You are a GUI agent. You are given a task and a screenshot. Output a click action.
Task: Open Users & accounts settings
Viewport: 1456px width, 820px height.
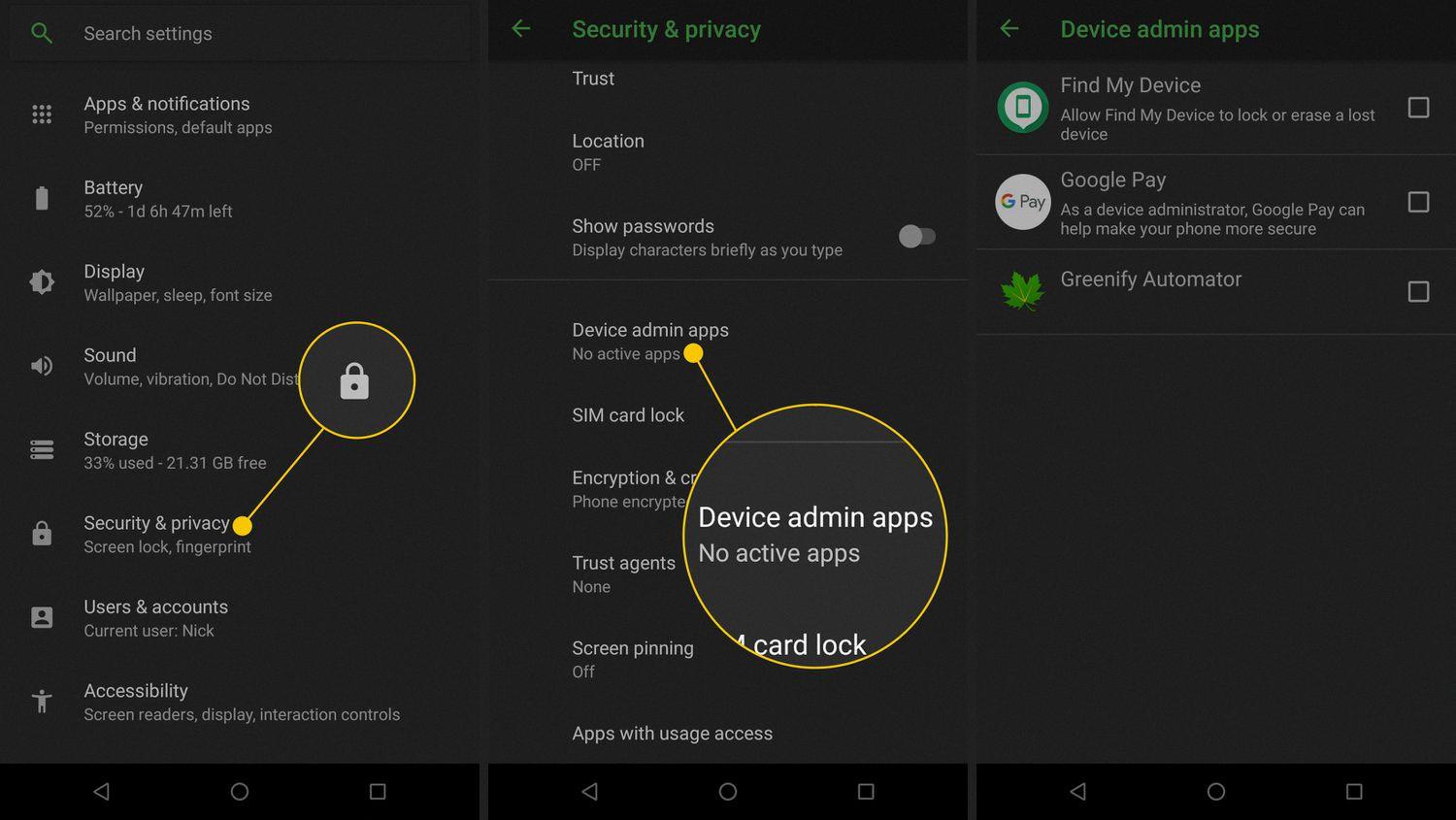(x=156, y=617)
